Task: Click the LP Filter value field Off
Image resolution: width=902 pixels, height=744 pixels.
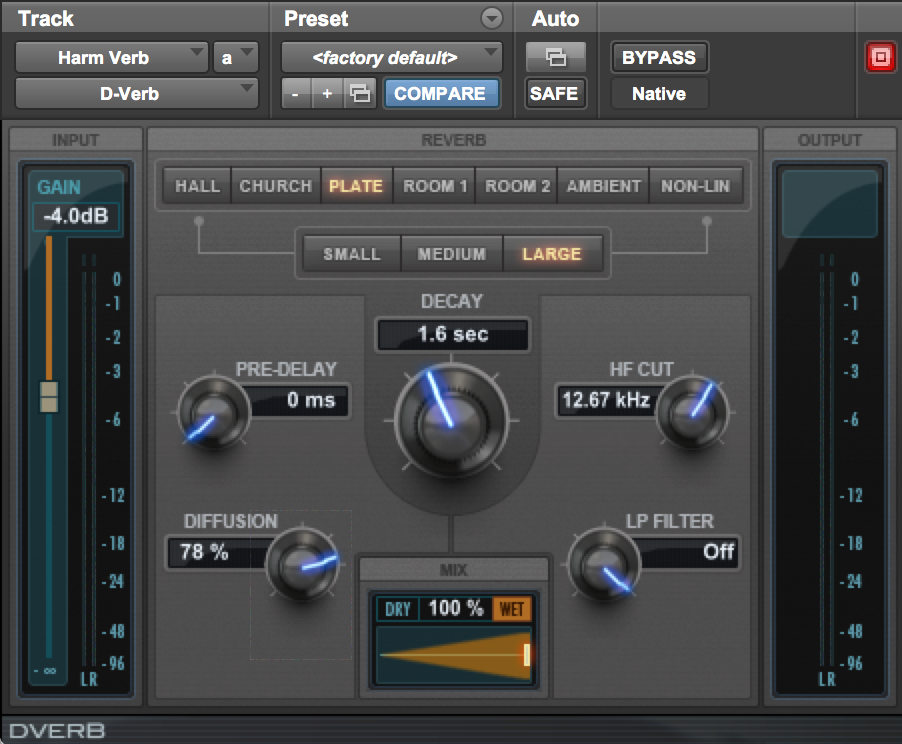Action: (x=688, y=552)
